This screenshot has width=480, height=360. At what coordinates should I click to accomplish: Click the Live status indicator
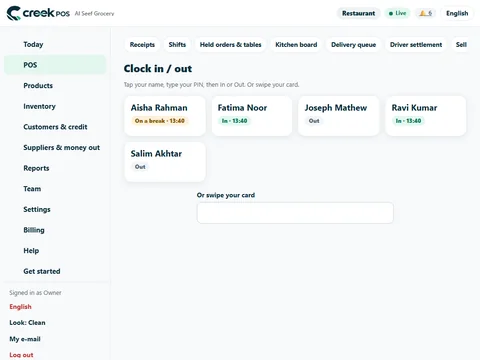(x=397, y=13)
